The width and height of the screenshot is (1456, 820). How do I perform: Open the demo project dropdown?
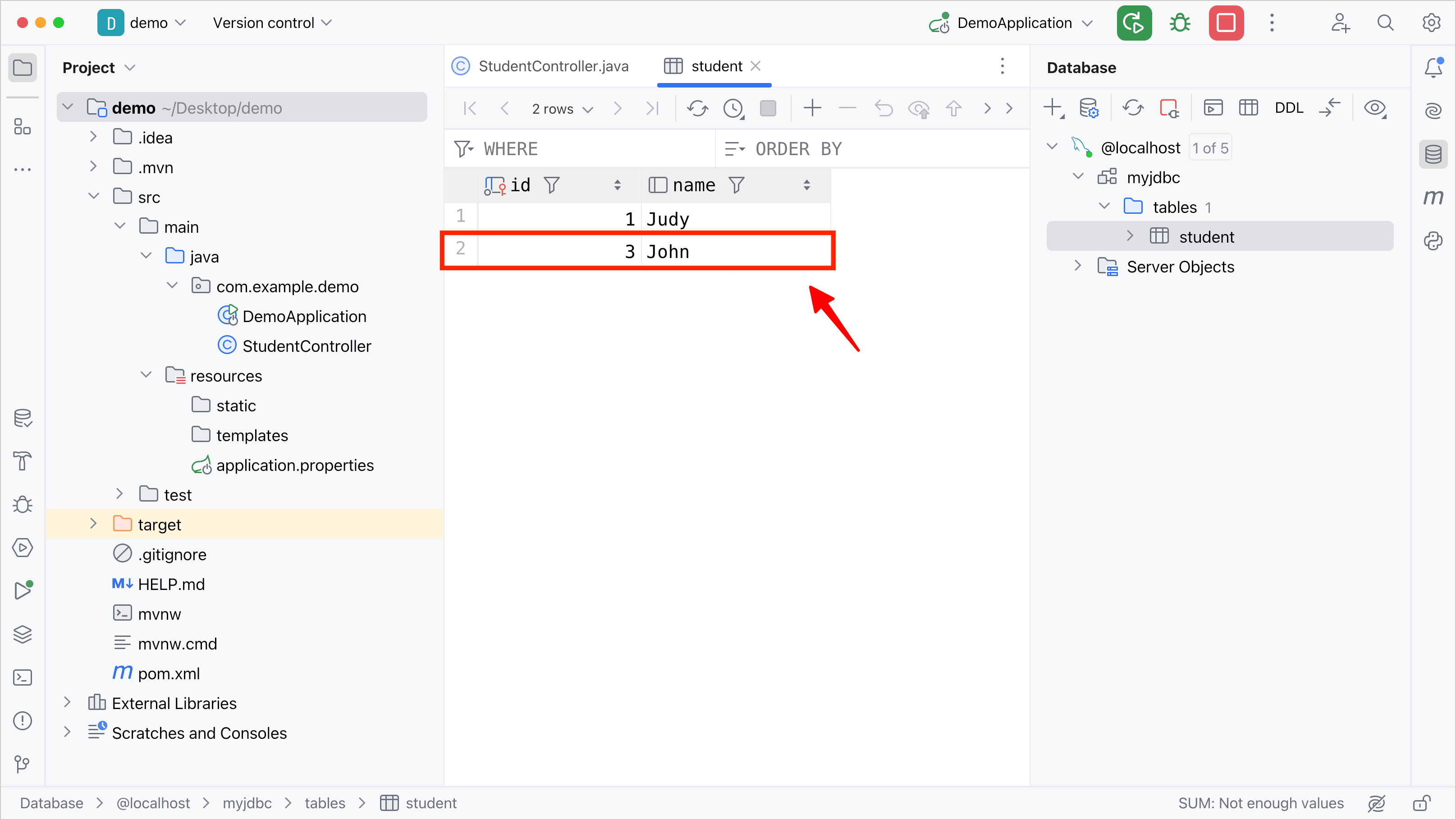tap(142, 23)
